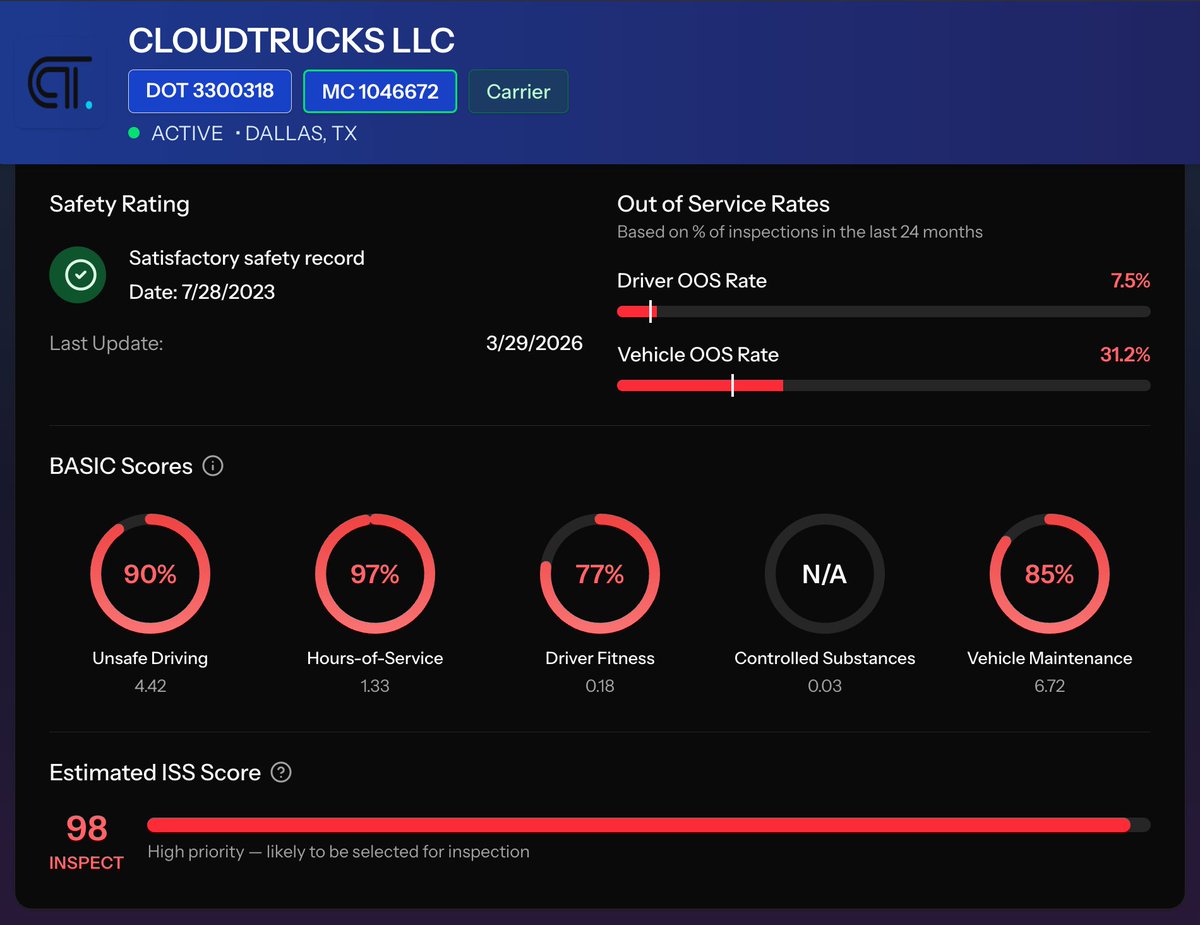Click the 98 ISS score value
1200x925 pixels.
coord(87,828)
